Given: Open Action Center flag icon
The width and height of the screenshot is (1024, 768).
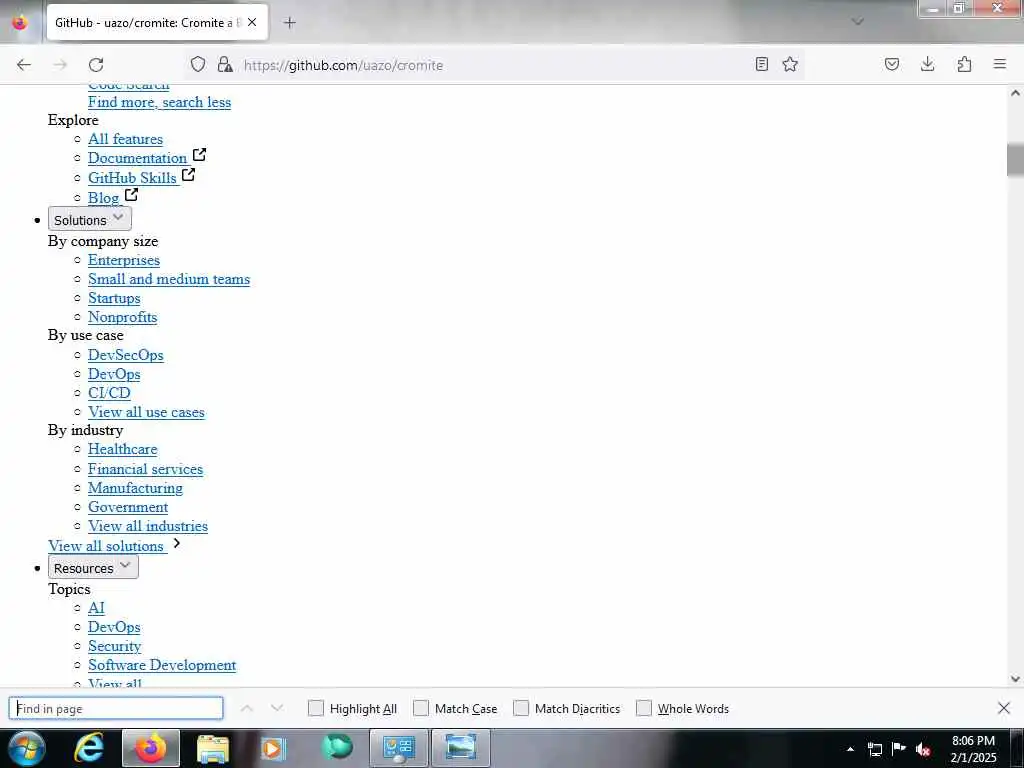Looking at the screenshot, I should 899,748.
